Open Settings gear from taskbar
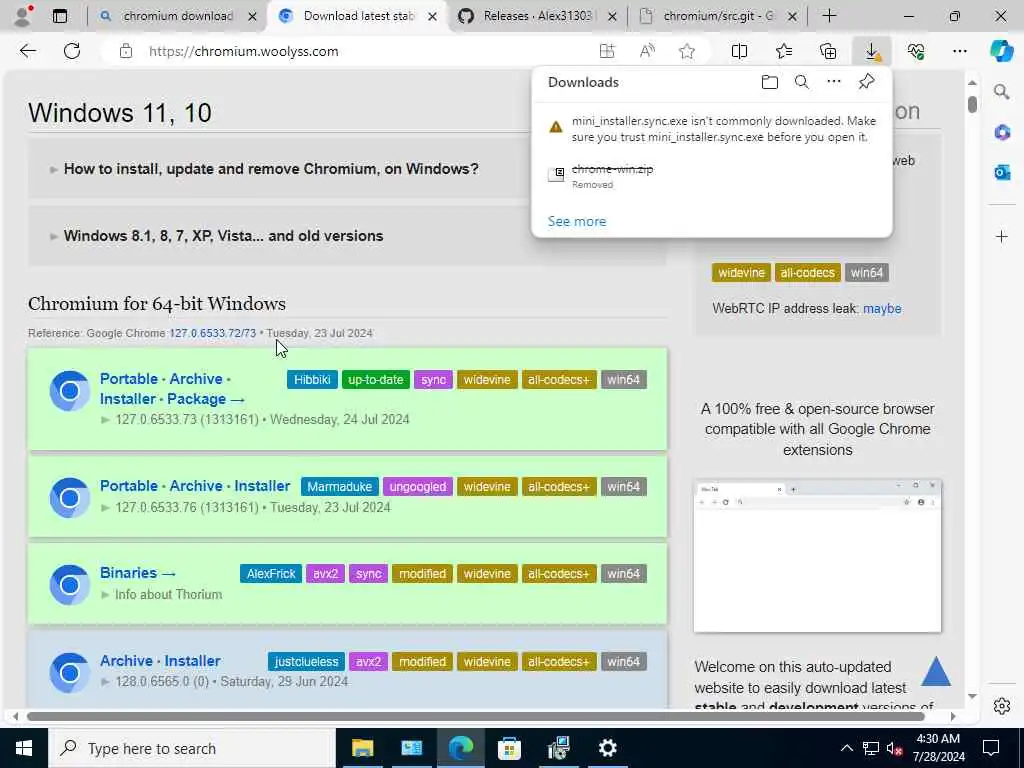This screenshot has width=1024, height=768. [607, 748]
